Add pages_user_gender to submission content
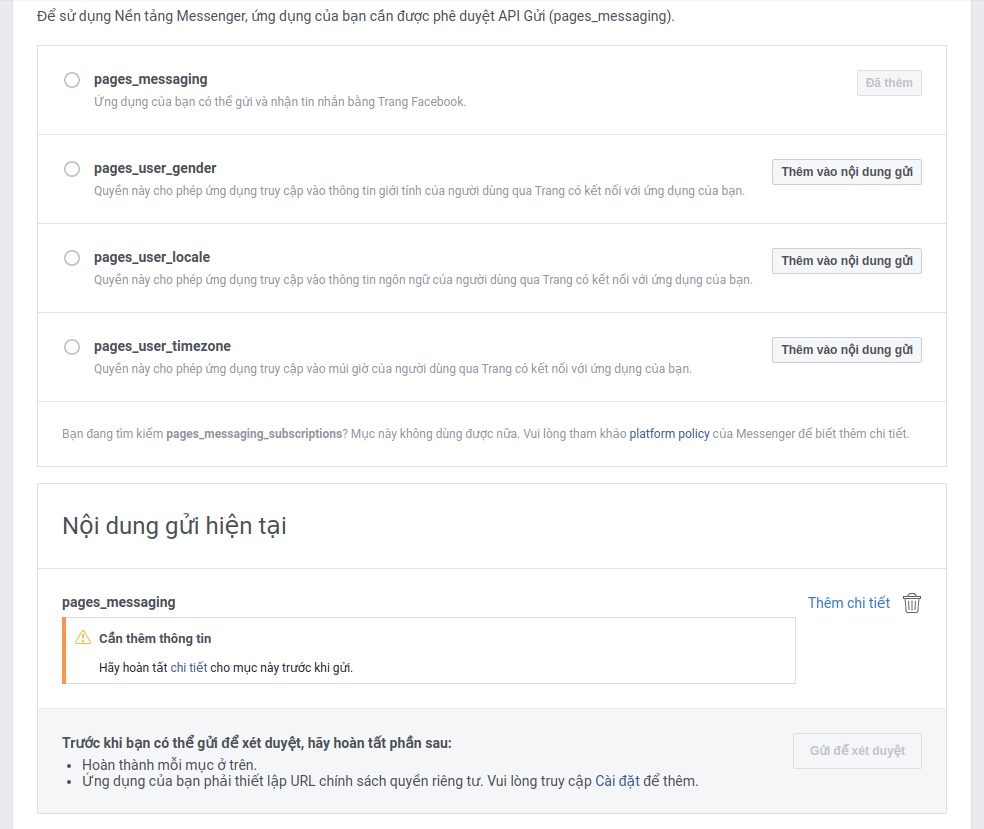Screen dimensions: 984x829 846,172
